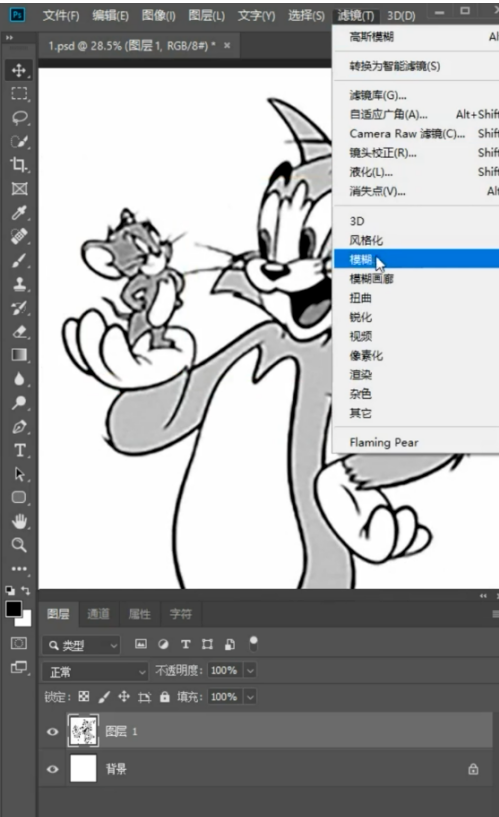Turn layer filtering on or off

click(x=253, y=644)
